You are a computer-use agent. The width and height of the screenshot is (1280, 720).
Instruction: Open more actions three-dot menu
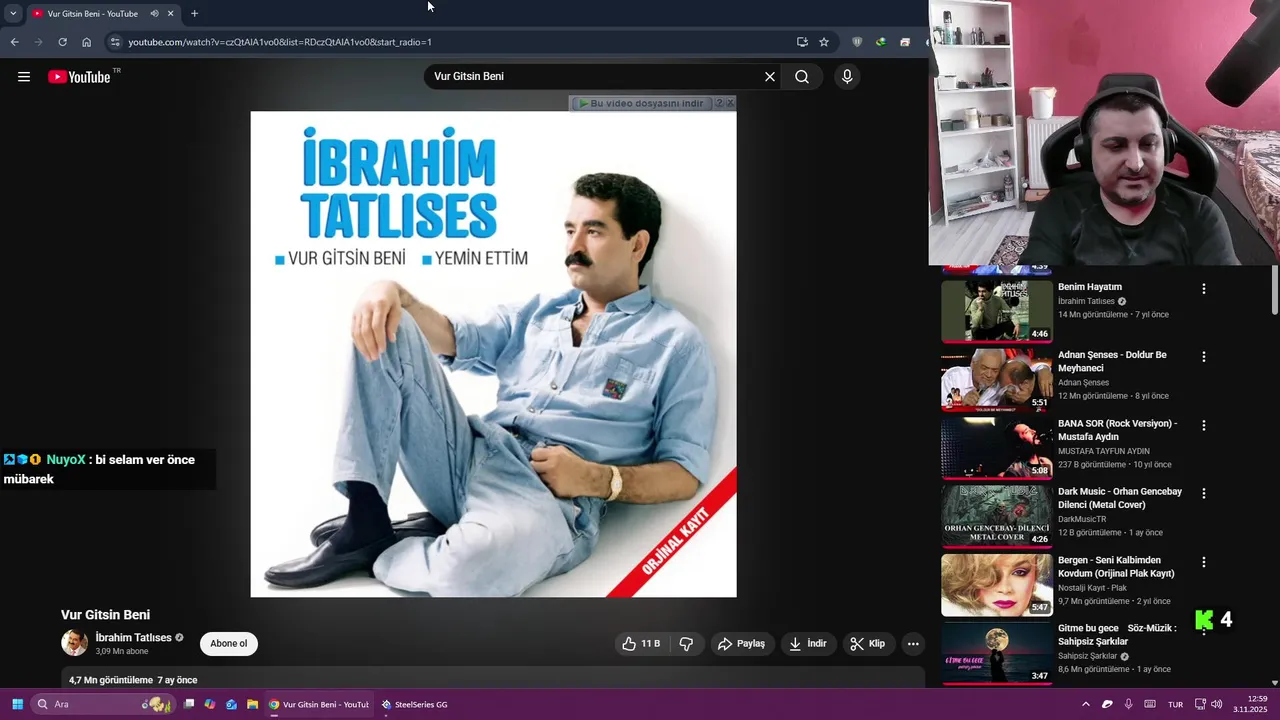[x=913, y=644]
